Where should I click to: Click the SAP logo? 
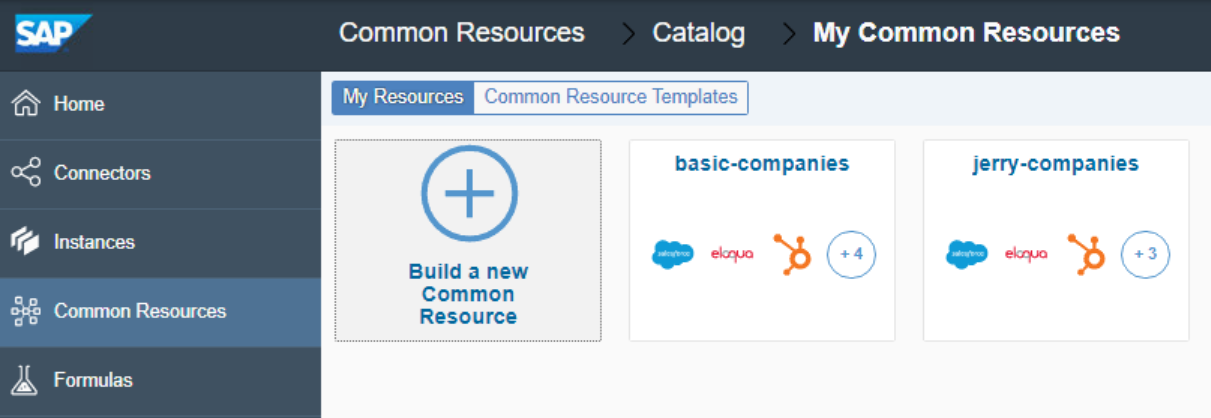click(50, 32)
